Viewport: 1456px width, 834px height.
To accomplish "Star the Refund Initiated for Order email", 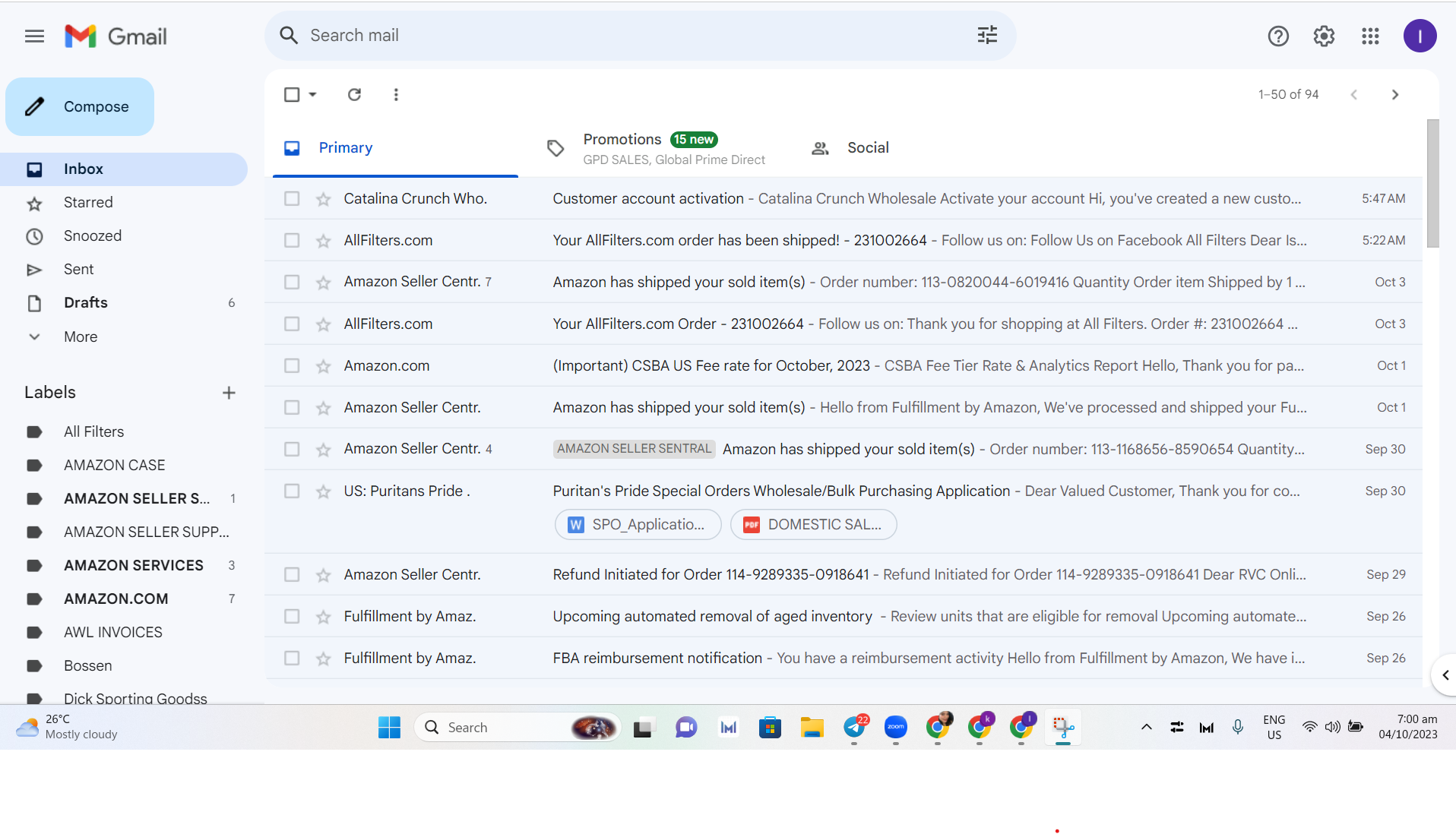I will point(324,575).
